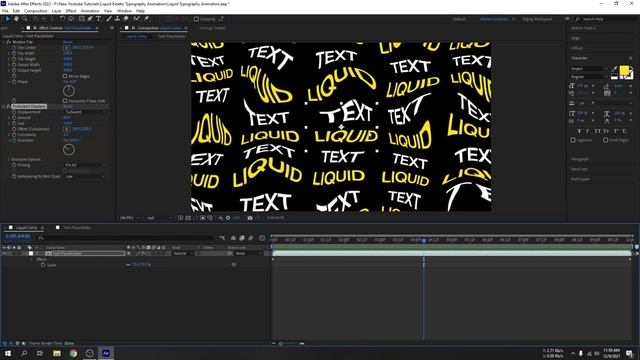
Task: Open File Explorer from the taskbar
Action: (x=57, y=353)
